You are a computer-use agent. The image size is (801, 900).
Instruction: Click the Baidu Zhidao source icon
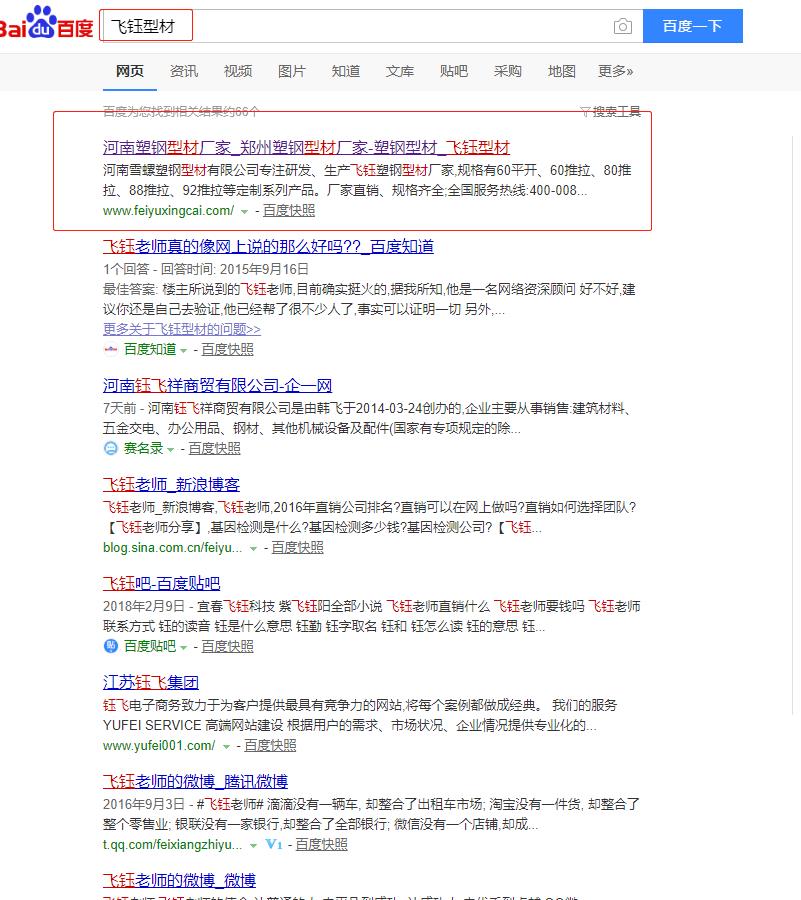(x=111, y=349)
